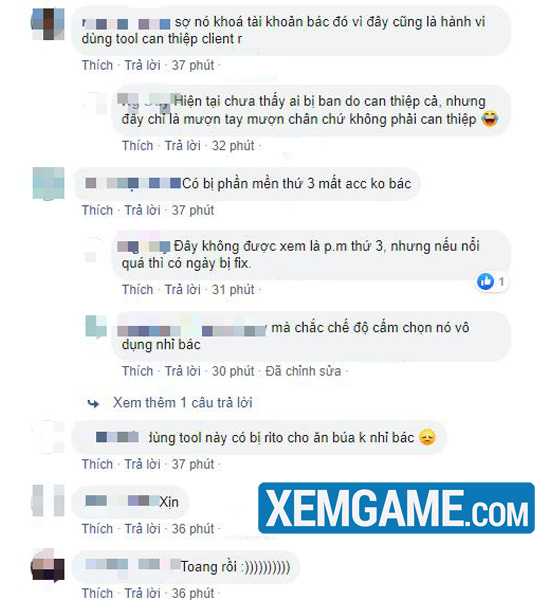
Task: Open the teal avatar on 'cấm chọn' reply
Action: 96,326
